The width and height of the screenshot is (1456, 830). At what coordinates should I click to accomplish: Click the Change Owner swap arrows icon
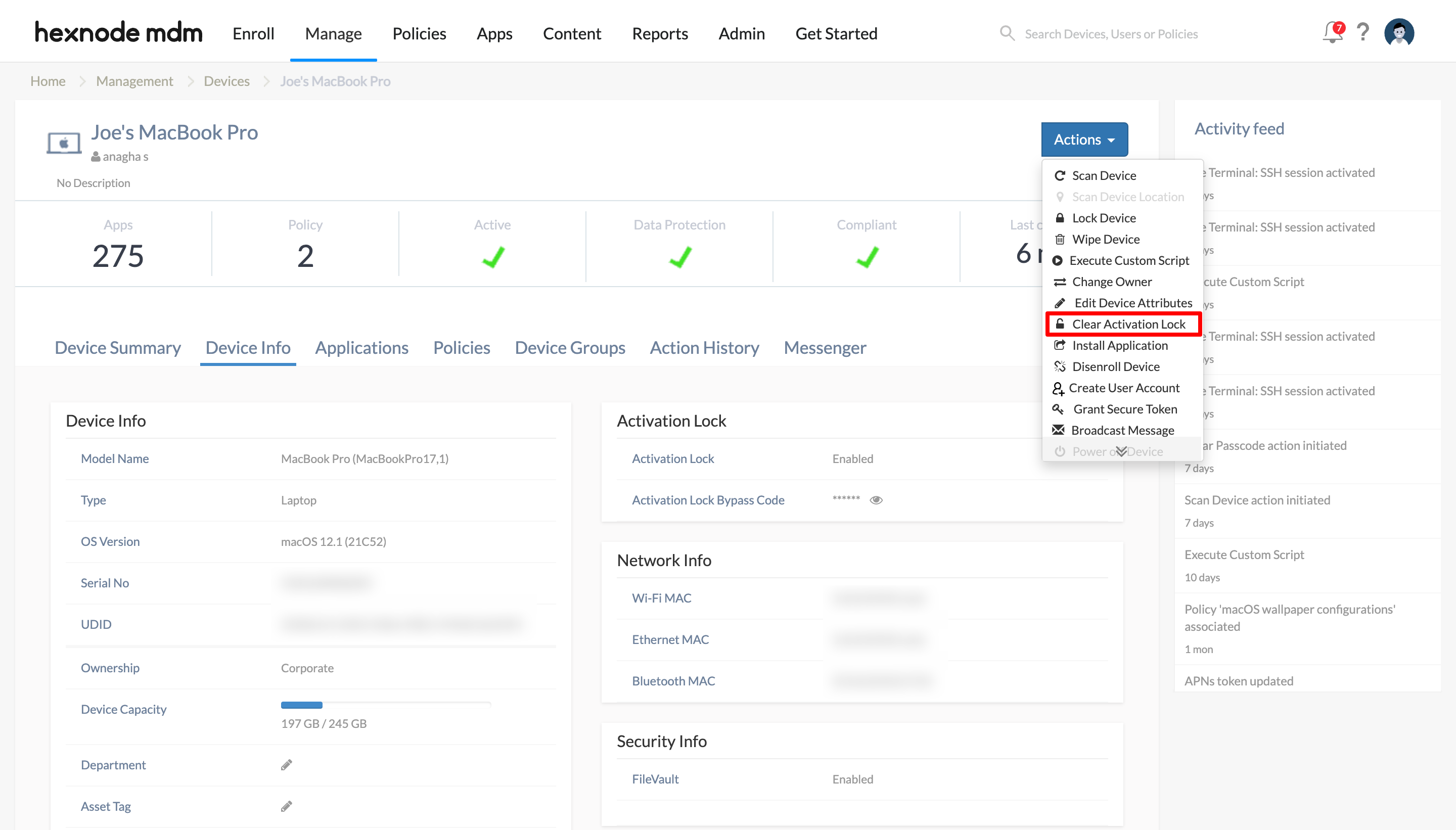(1060, 282)
